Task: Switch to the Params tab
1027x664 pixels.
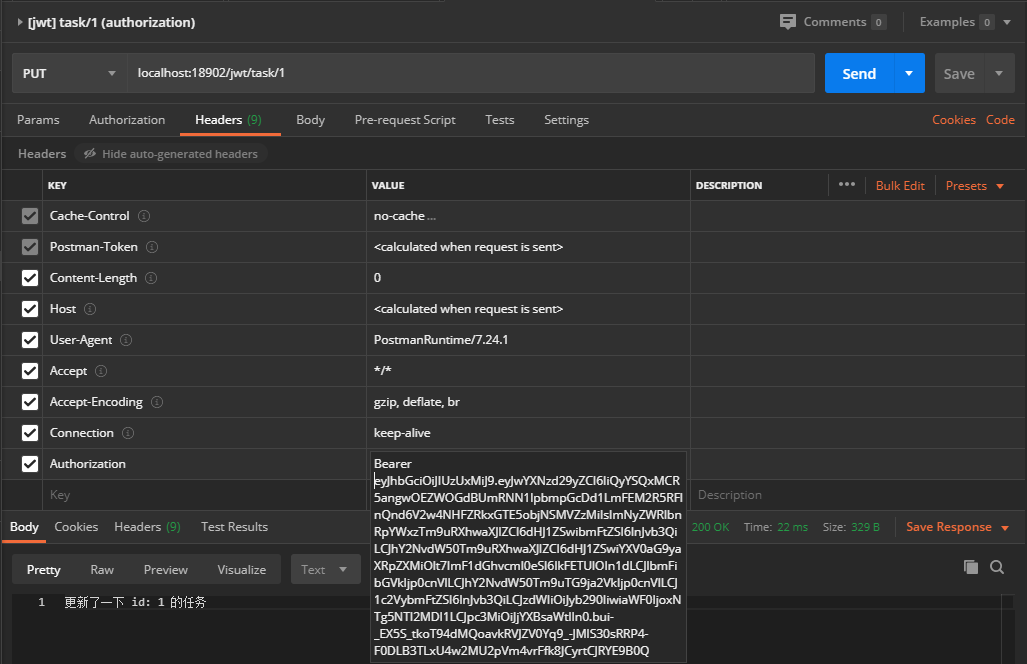Action: coord(38,120)
